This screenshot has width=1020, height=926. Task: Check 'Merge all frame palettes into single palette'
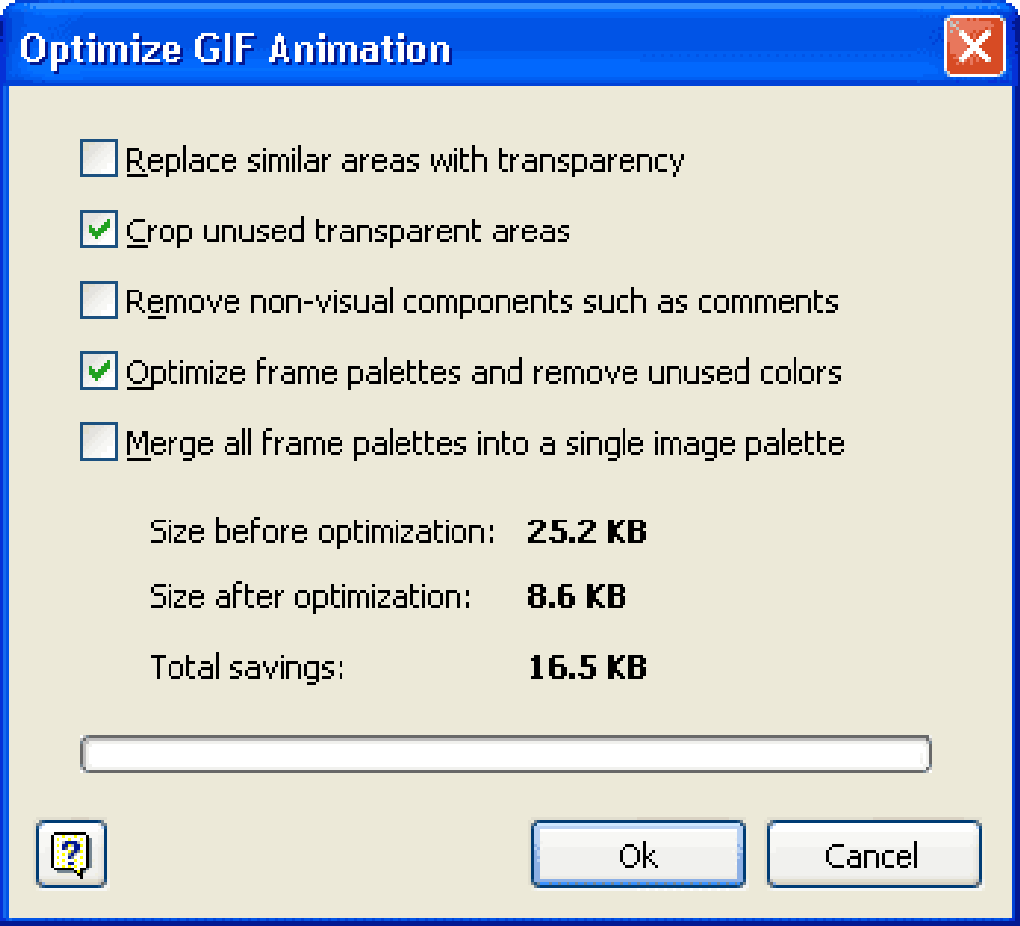click(x=97, y=442)
